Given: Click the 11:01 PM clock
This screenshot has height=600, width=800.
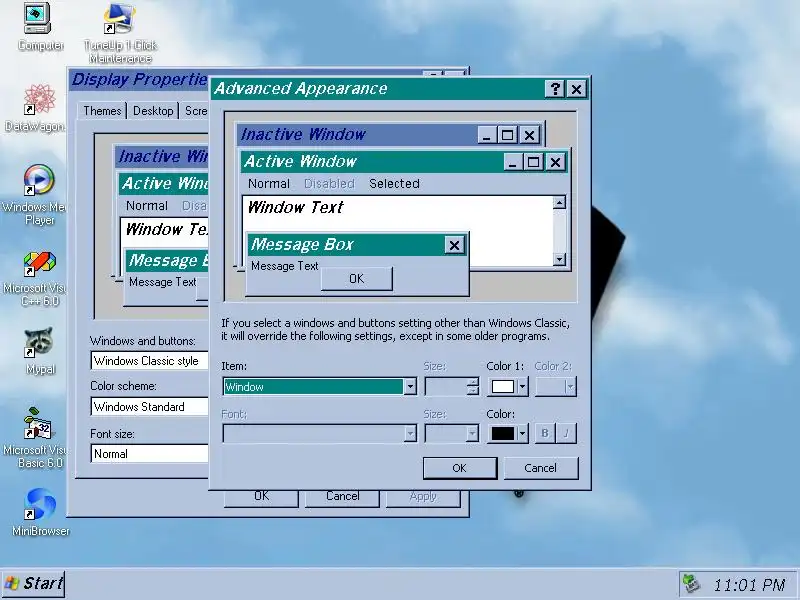Looking at the screenshot, I should (749, 585).
